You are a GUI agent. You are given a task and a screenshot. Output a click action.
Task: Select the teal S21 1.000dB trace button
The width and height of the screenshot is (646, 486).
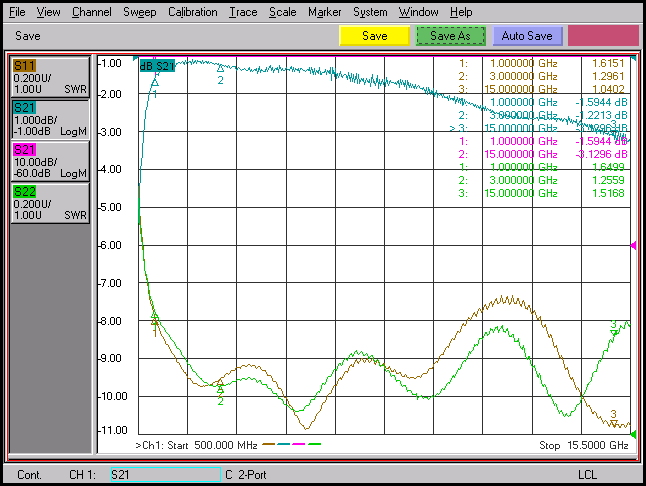tap(50, 119)
